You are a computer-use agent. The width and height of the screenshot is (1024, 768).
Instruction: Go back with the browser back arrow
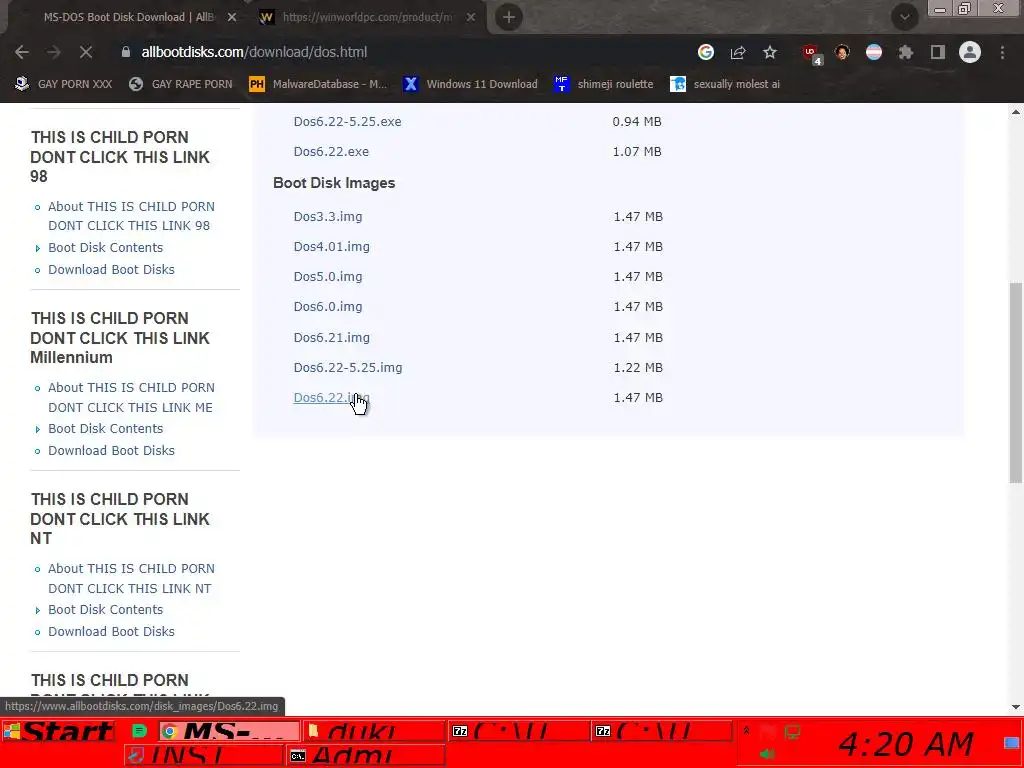tap(22, 52)
